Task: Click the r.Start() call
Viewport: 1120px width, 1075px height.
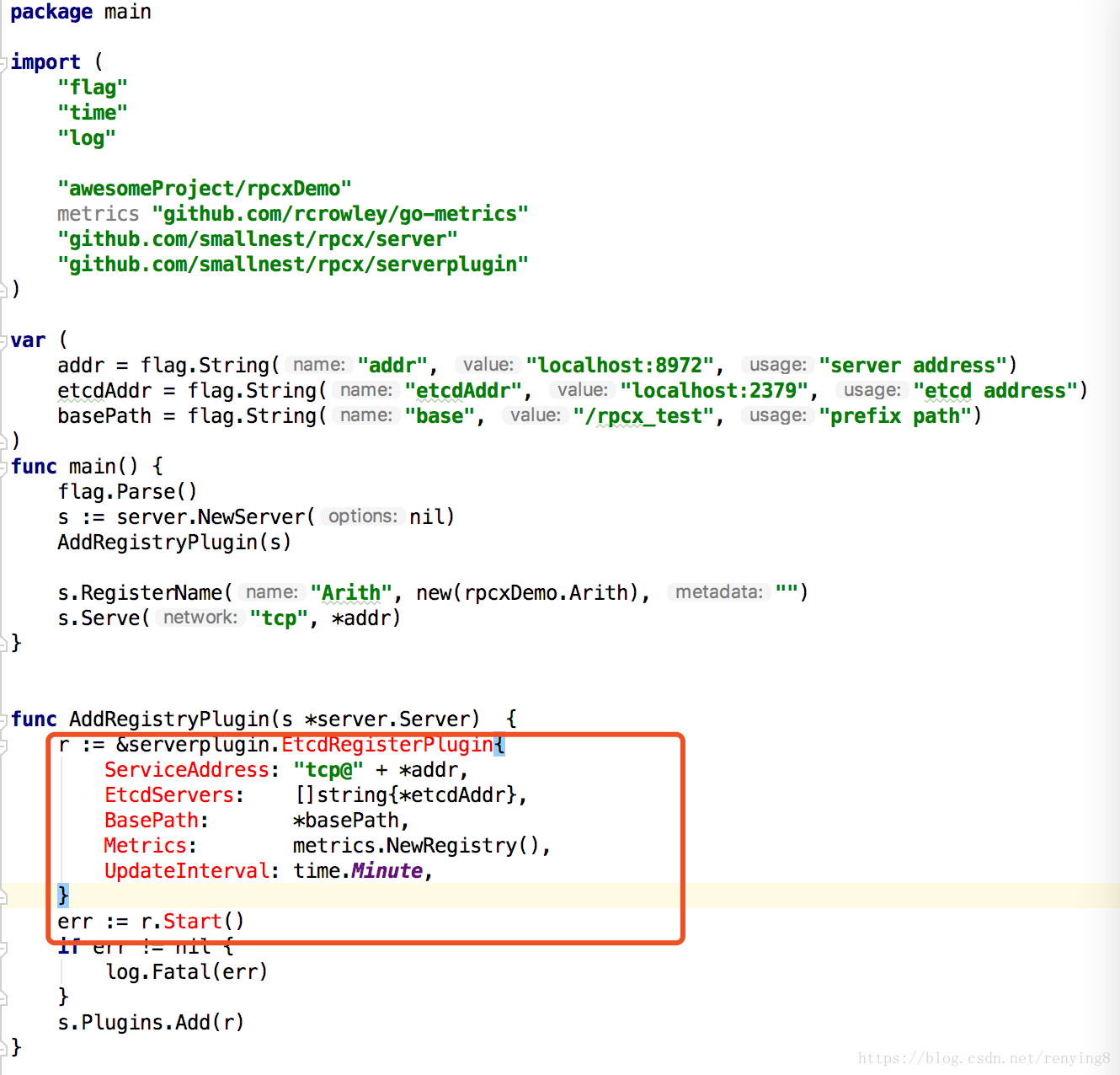Action: pyautogui.click(x=193, y=922)
